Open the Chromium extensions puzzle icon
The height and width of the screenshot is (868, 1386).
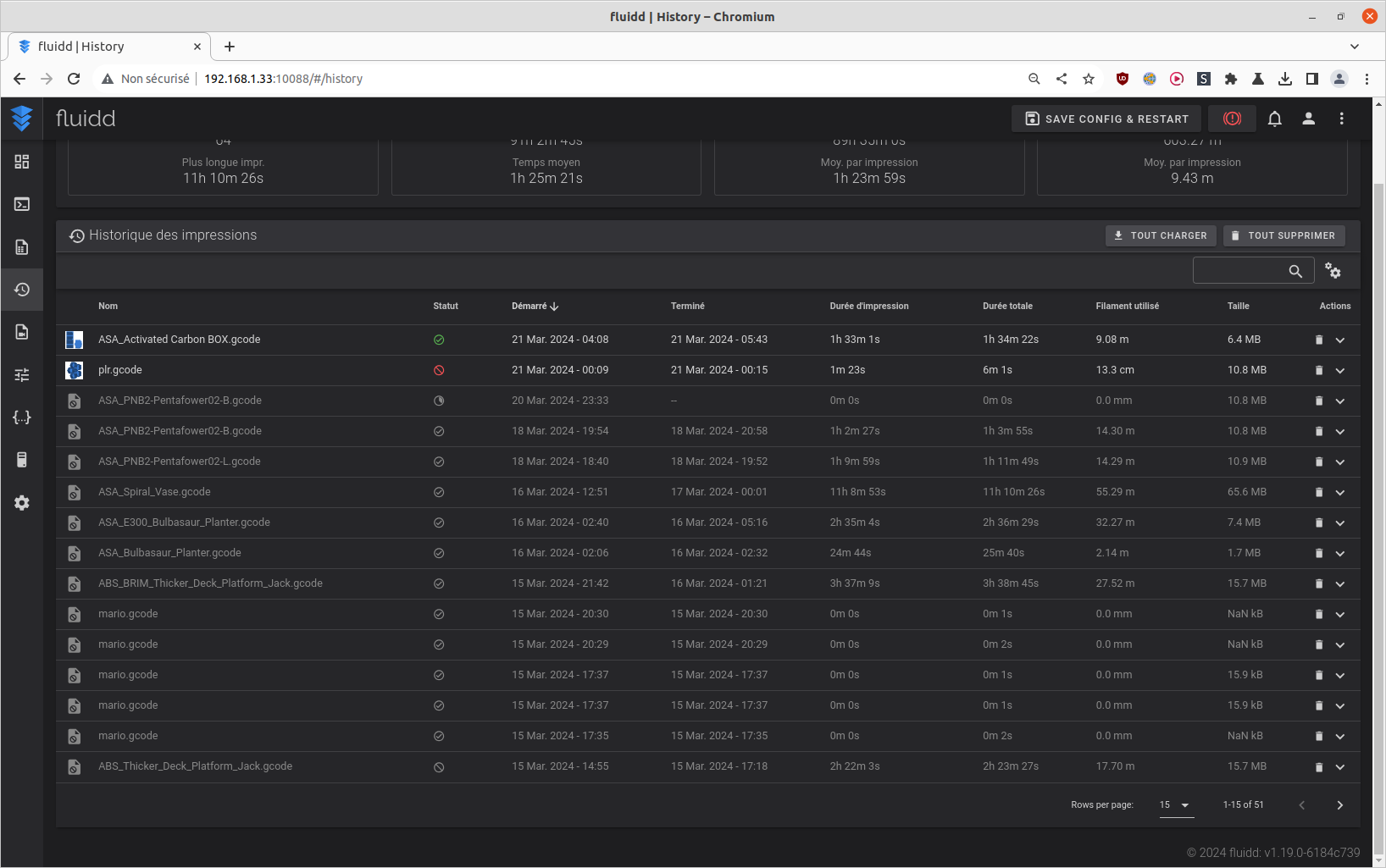[x=1231, y=79]
